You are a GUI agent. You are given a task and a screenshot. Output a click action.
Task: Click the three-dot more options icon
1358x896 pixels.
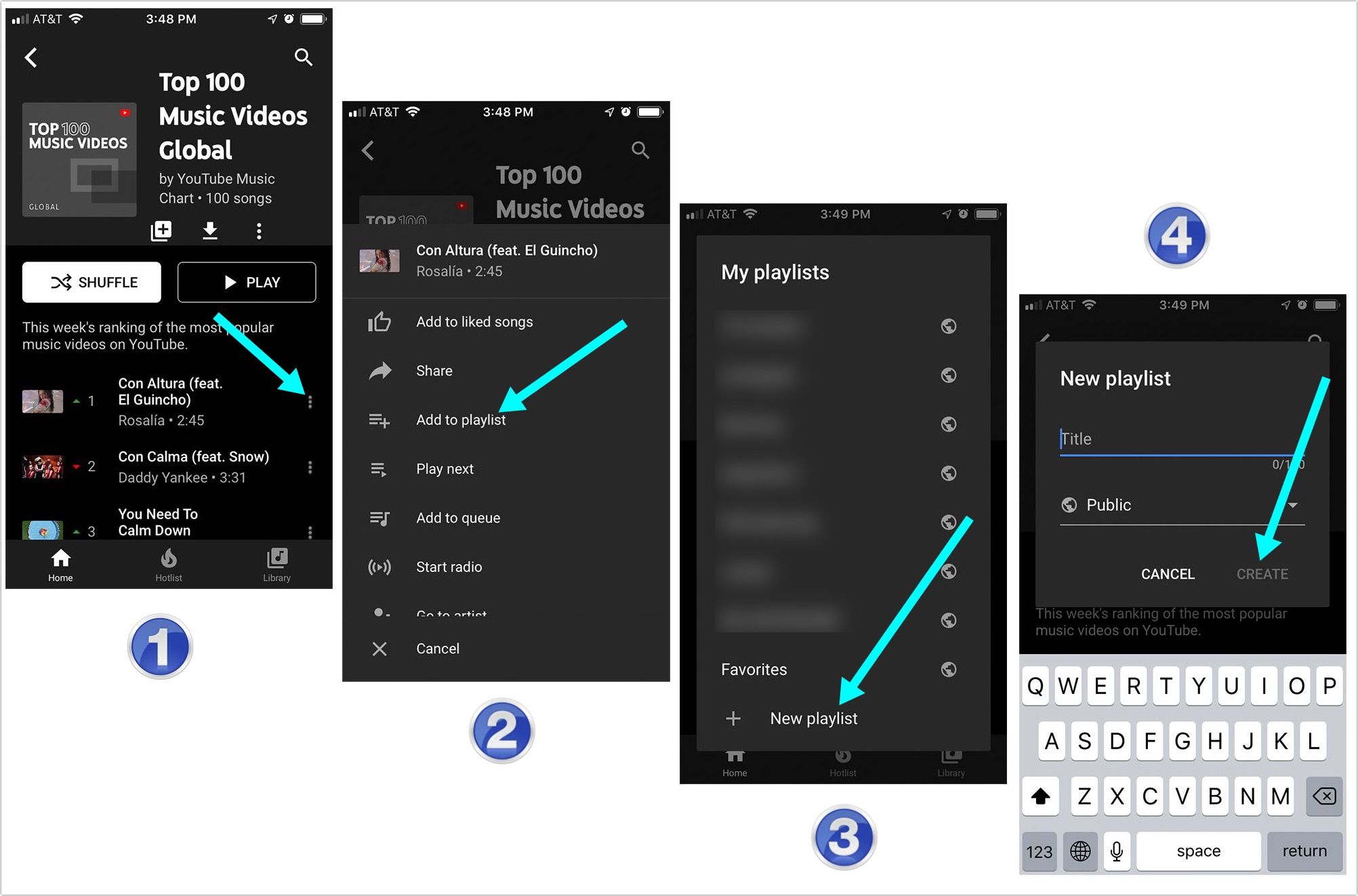312,402
